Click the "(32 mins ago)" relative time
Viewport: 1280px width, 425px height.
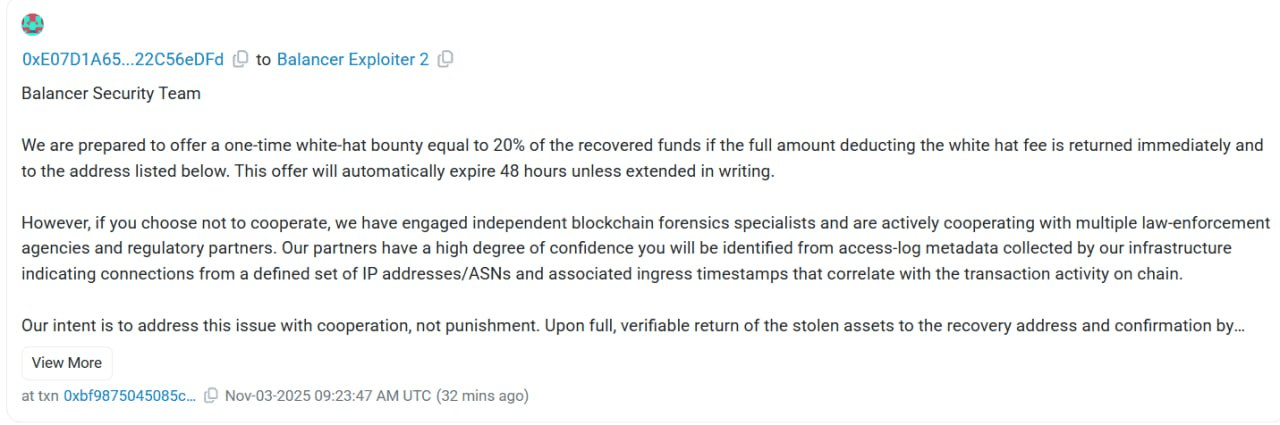pyautogui.click(x=482, y=396)
